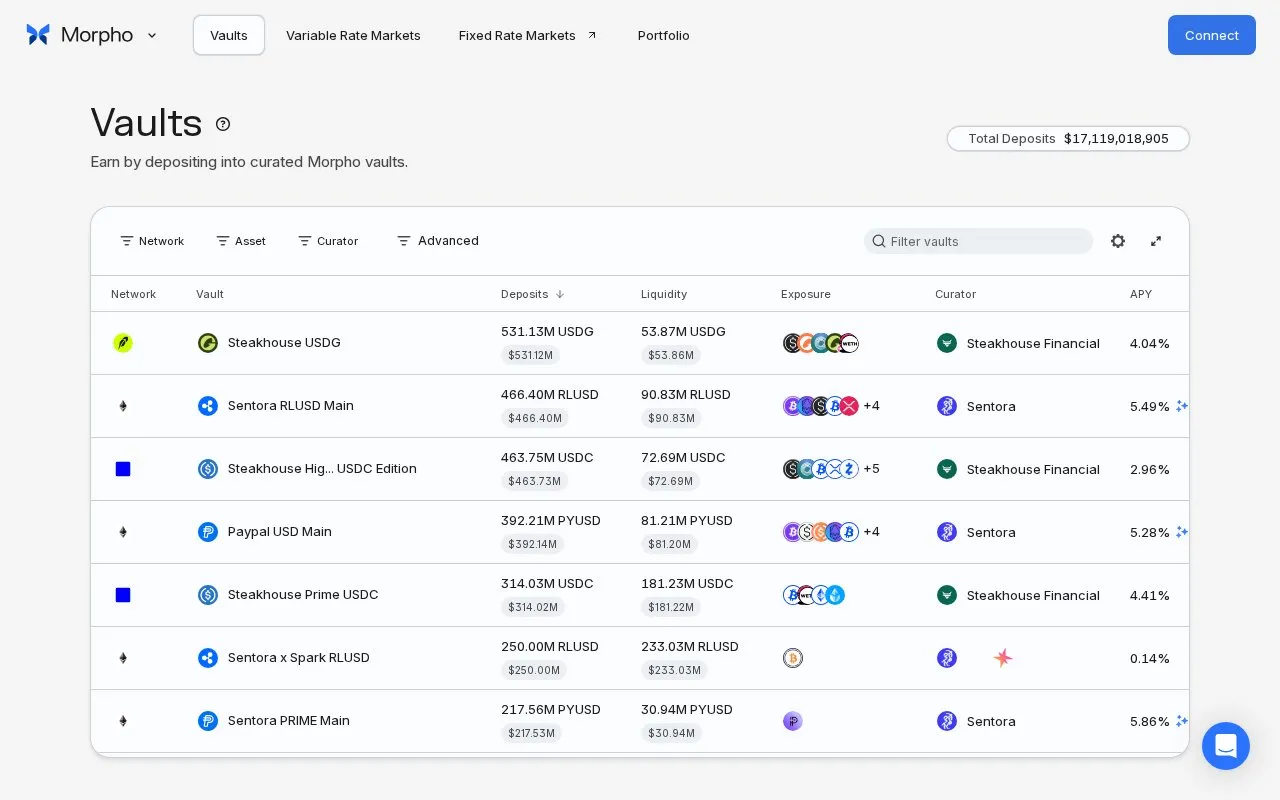The height and width of the screenshot is (800, 1280).
Task: Expand the vault table to fullscreen
Action: (1156, 241)
